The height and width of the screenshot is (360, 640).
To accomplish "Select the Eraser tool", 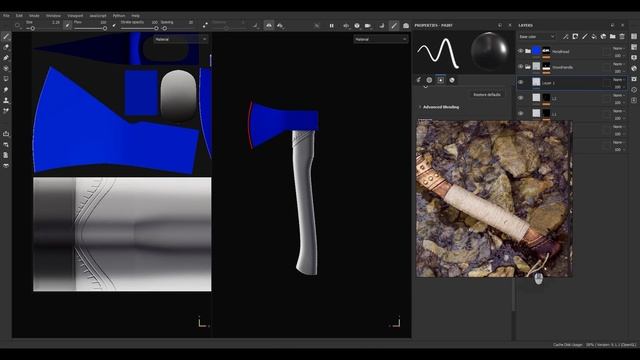I will pyautogui.click(x=6, y=47).
